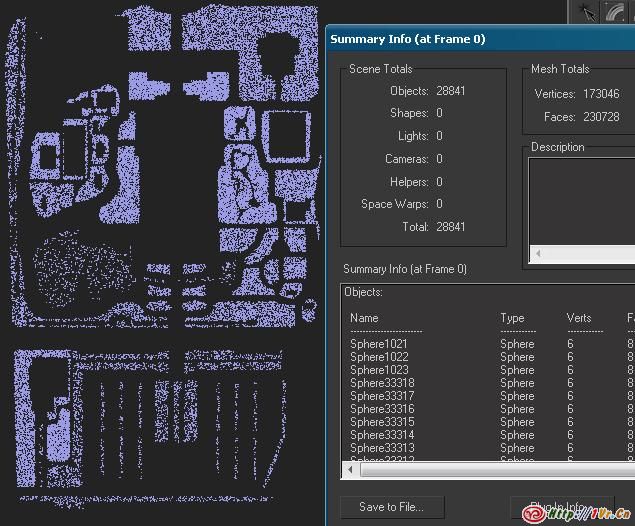
Task: Click the Name column header
Action: (x=364, y=318)
